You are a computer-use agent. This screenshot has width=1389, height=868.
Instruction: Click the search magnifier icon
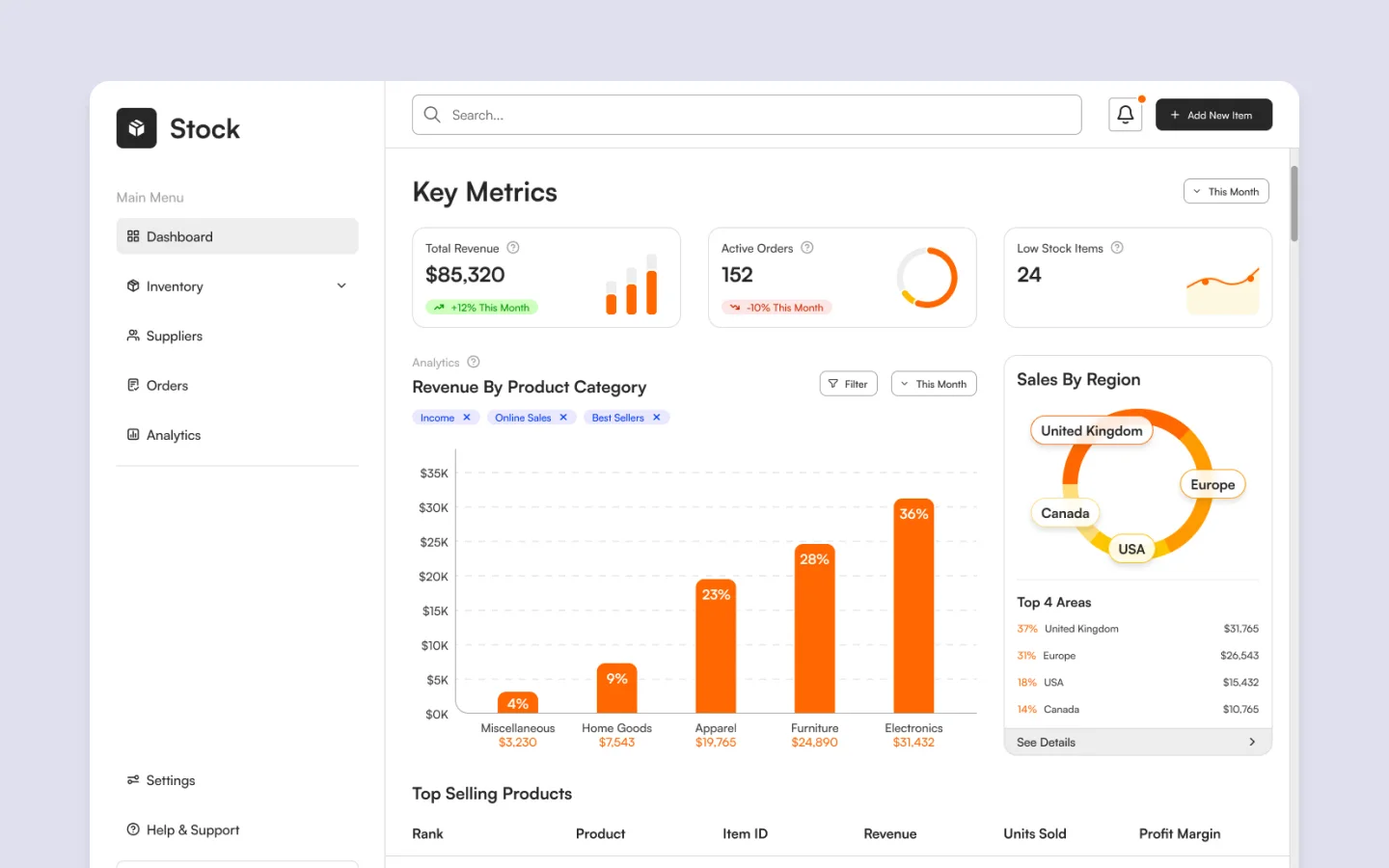(432, 115)
